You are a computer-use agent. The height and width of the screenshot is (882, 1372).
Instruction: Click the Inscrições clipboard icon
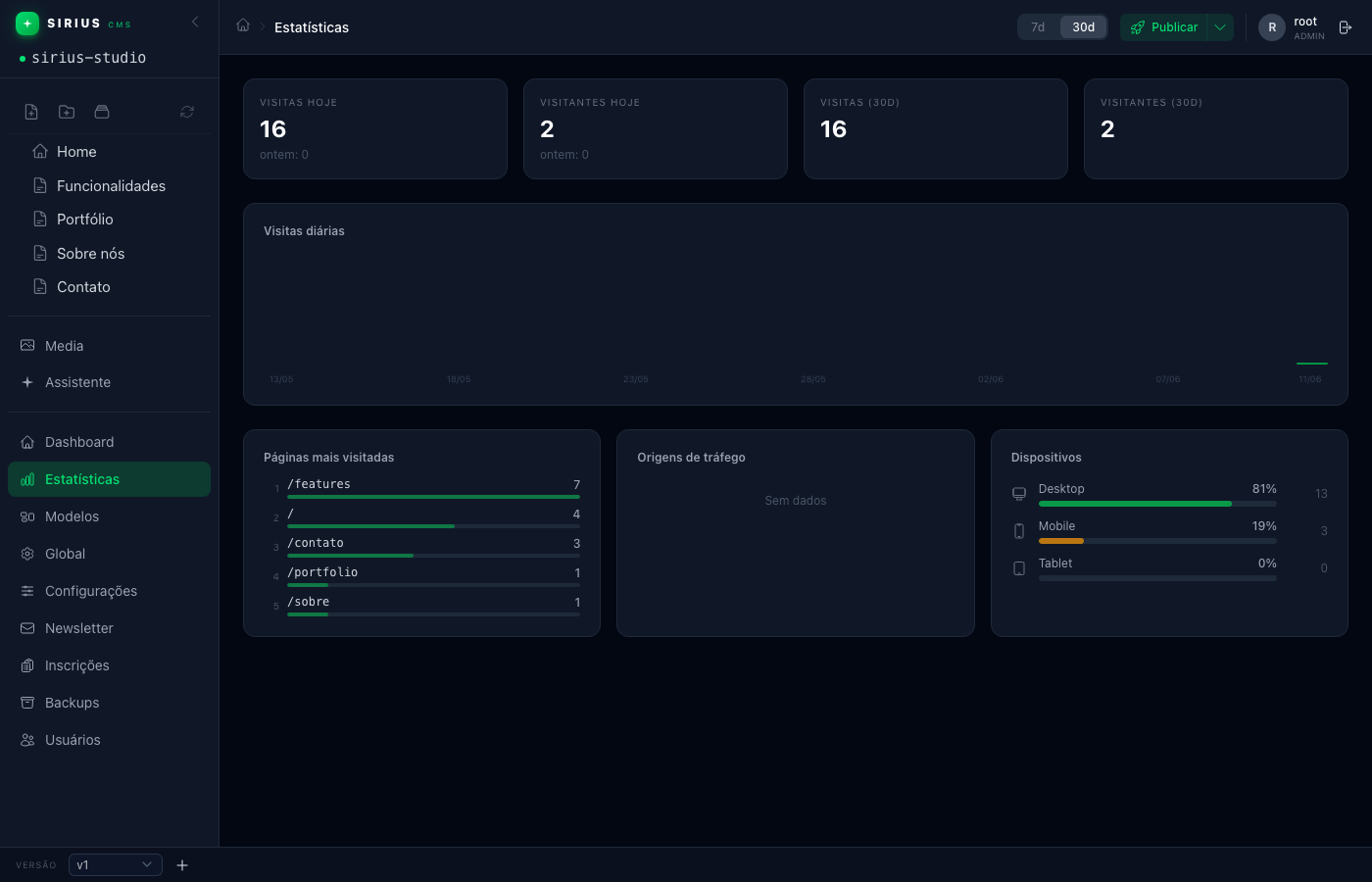27,665
